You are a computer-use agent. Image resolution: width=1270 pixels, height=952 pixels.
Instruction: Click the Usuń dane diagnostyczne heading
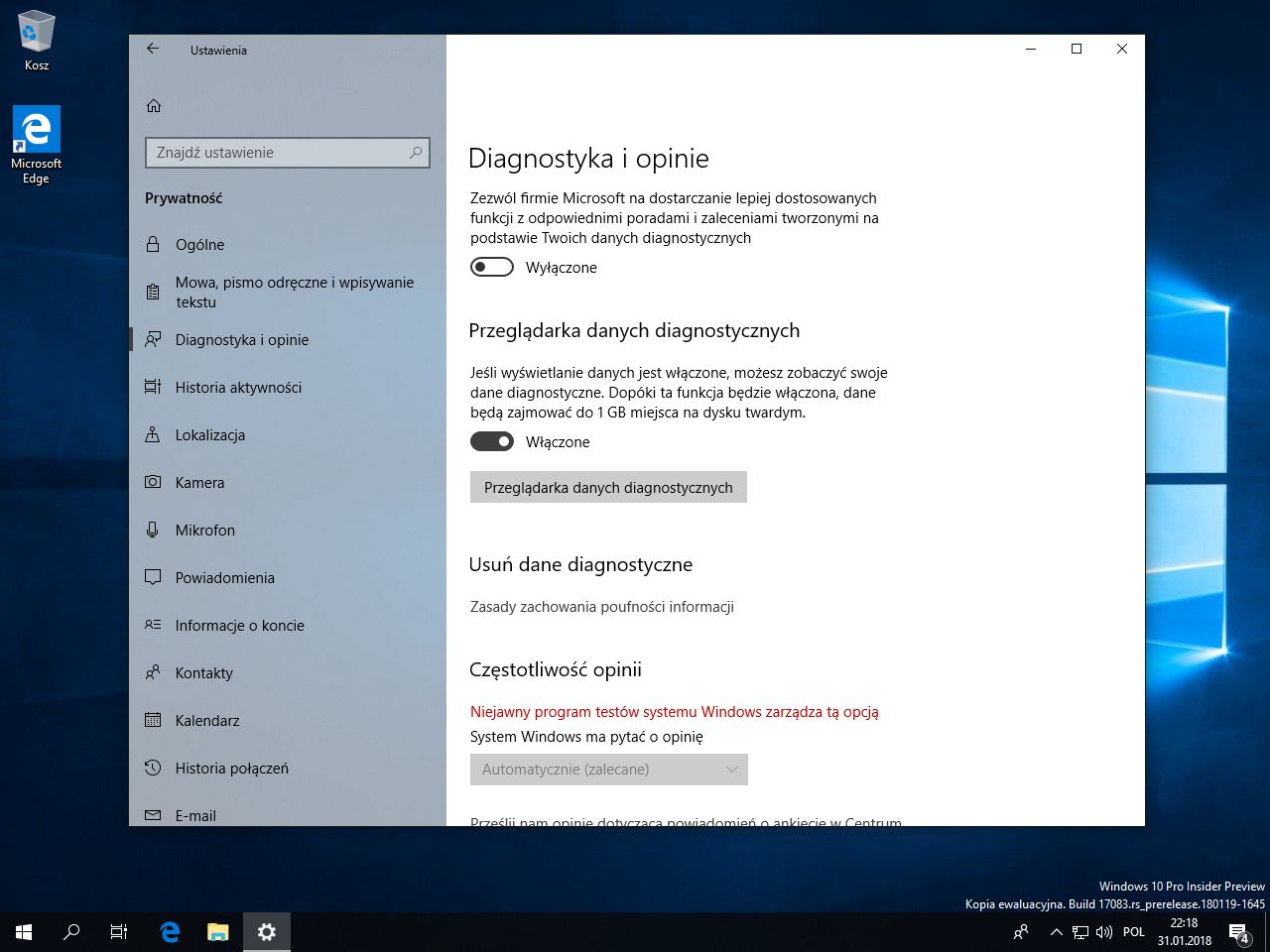pyautogui.click(x=580, y=564)
